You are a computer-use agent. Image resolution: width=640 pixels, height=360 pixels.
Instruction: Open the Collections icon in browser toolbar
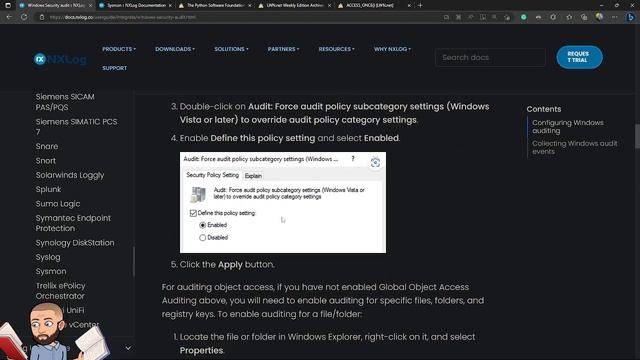[x=584, y=17]
